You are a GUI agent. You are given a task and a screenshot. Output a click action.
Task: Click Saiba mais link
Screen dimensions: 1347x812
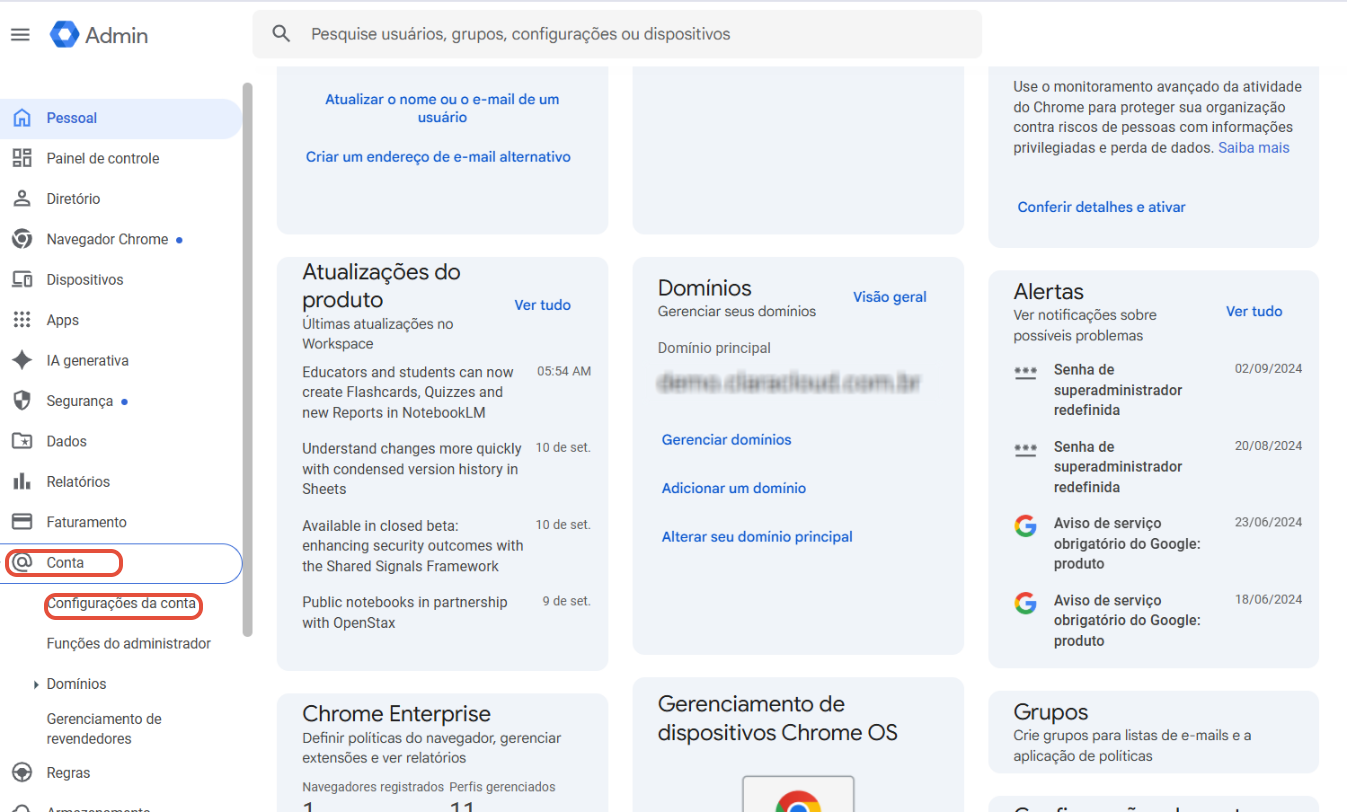[x=1254, y=148]
